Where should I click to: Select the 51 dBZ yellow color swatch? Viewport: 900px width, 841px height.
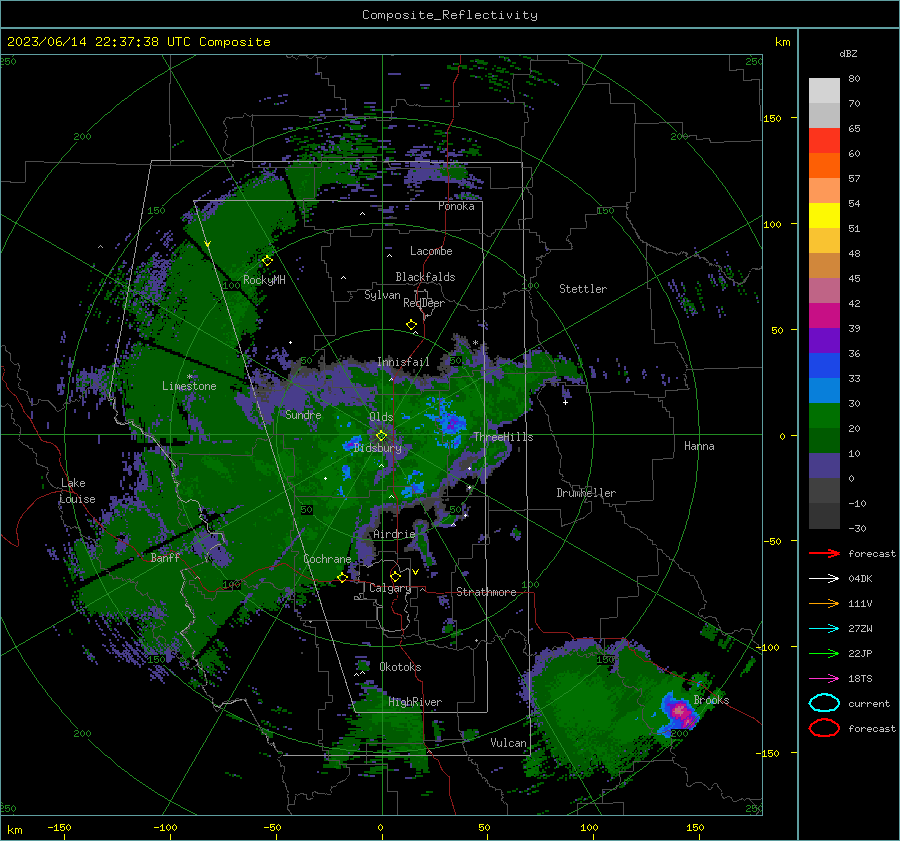(x=824, y=215)
